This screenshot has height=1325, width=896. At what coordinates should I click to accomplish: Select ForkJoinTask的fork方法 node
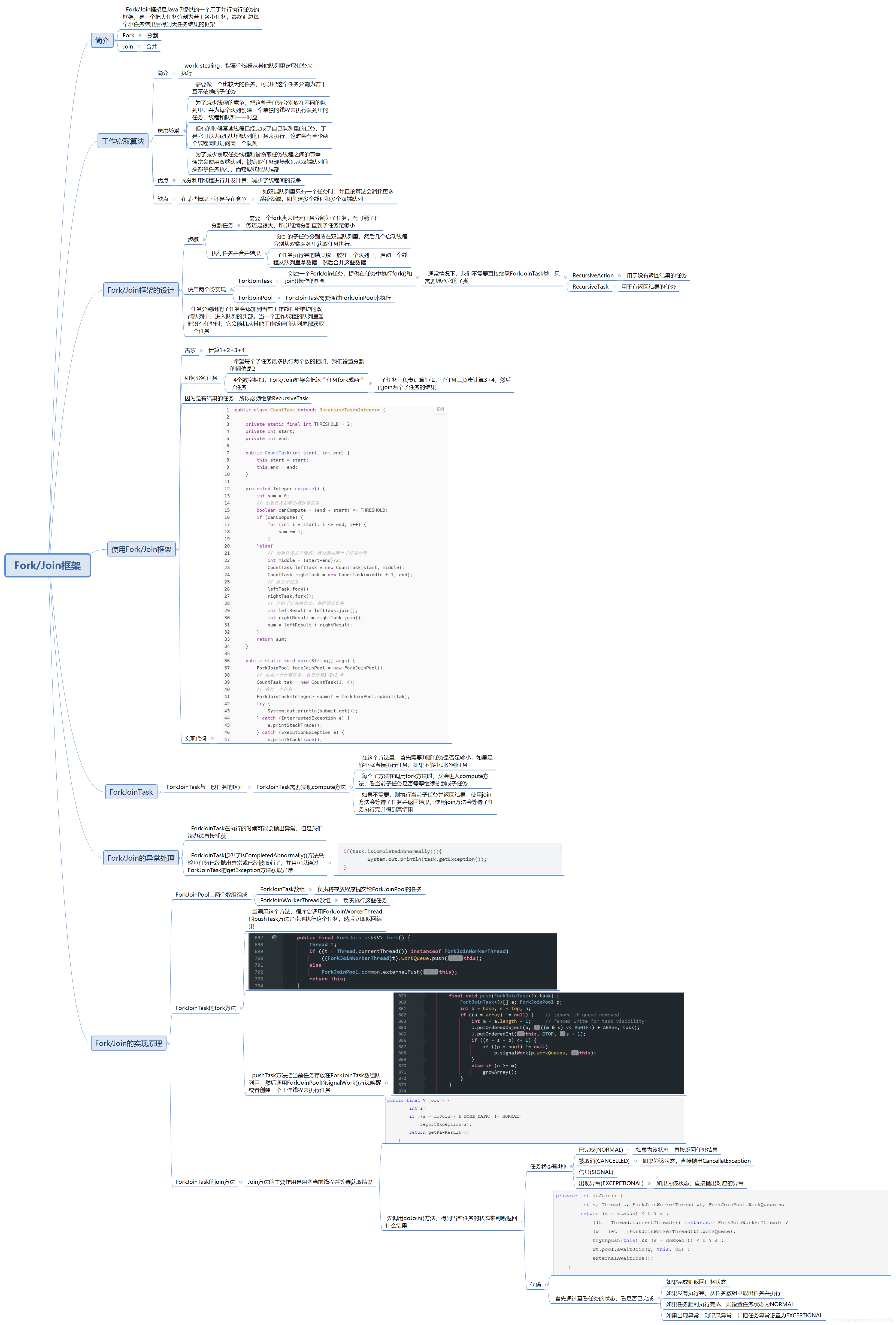click(x=205, y=1008)
